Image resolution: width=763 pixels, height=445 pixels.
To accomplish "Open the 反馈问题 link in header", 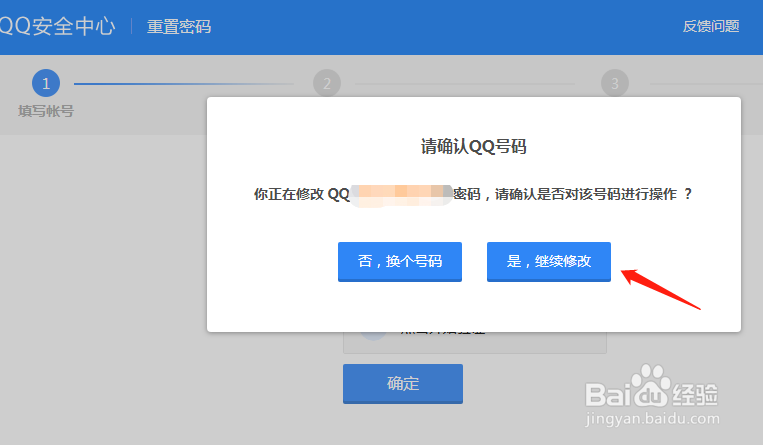I will (711, 26).
